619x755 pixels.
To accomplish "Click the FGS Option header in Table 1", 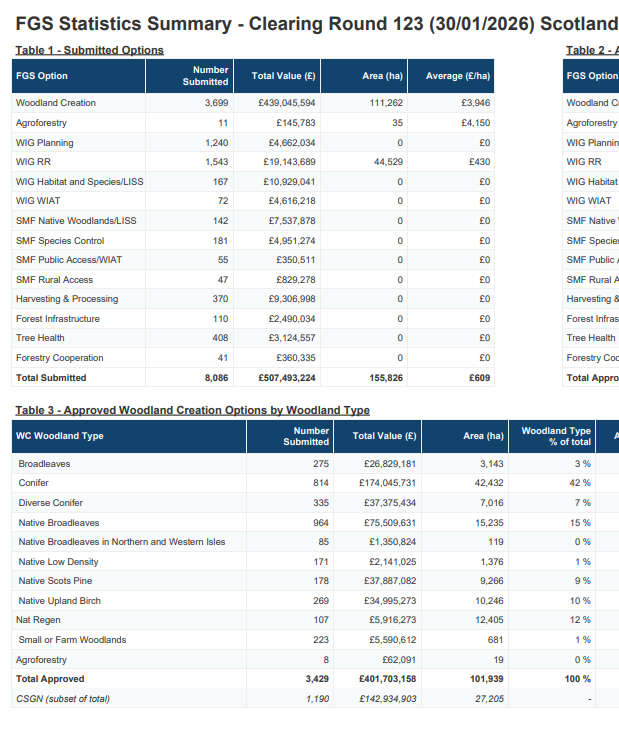I will [42, 76].
